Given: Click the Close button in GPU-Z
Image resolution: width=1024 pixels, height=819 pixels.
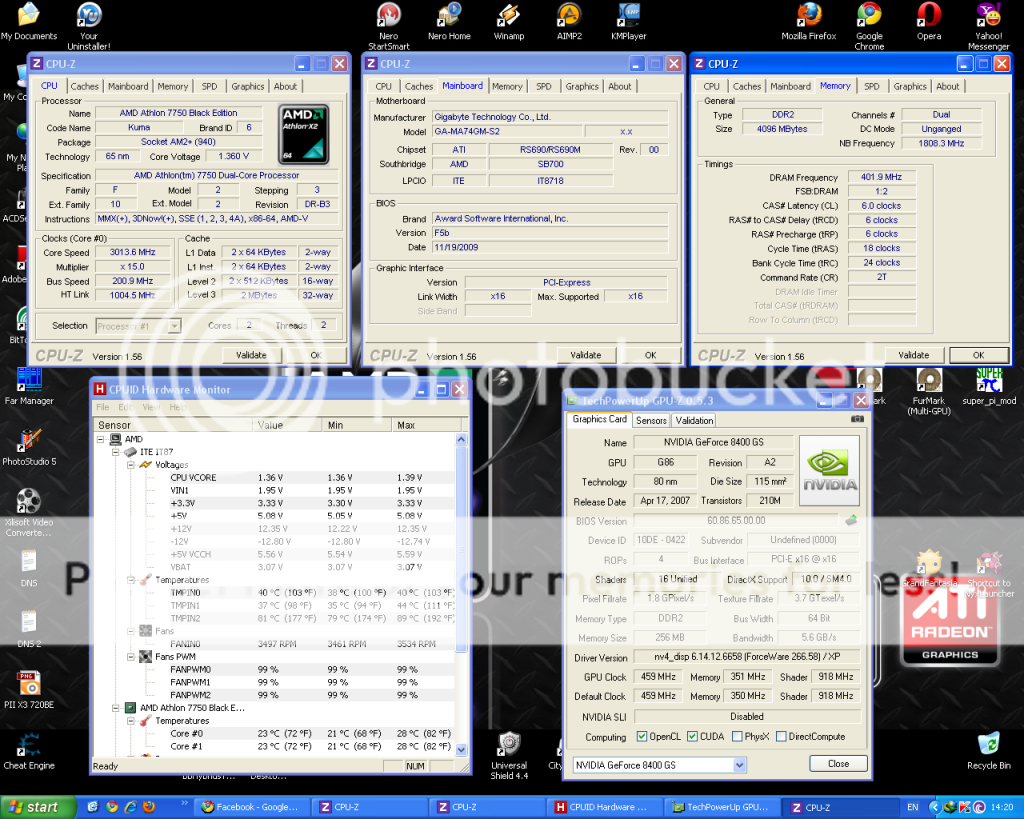Looking at the screenshot, I should (839, 763).
